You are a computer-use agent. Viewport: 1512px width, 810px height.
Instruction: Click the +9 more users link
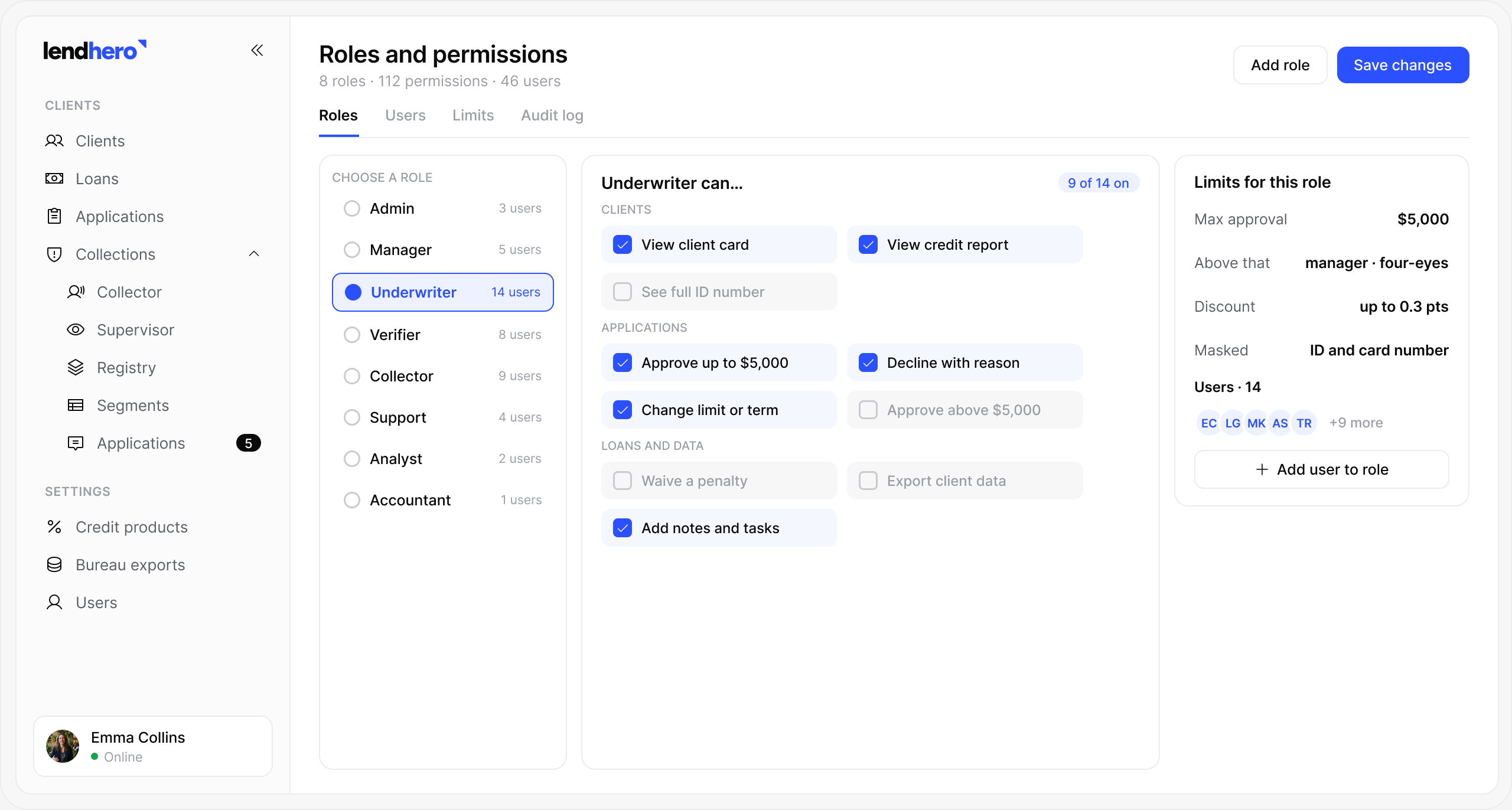(1355, 423)
